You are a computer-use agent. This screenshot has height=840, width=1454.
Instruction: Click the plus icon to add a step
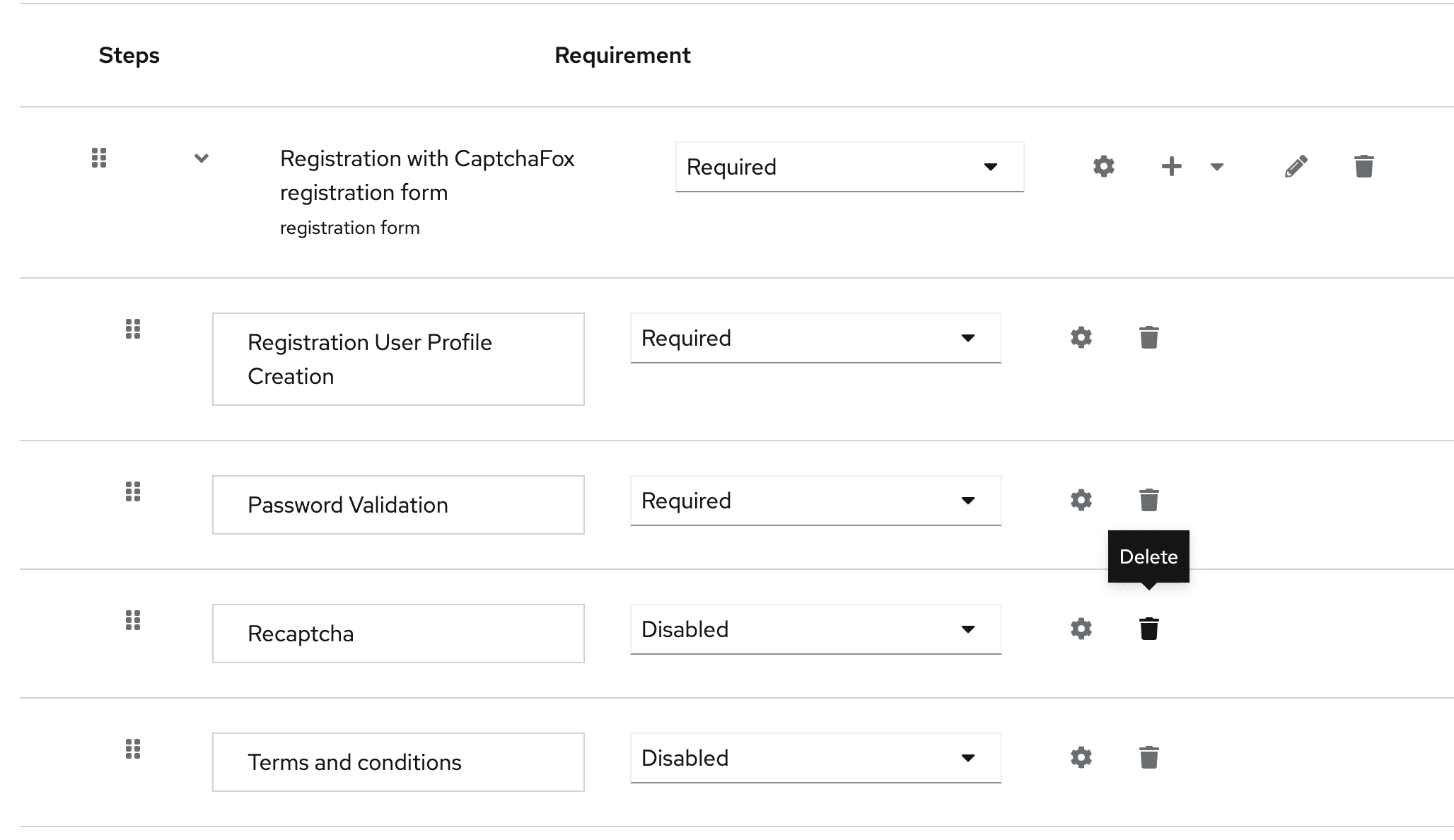coord(1171,167)
